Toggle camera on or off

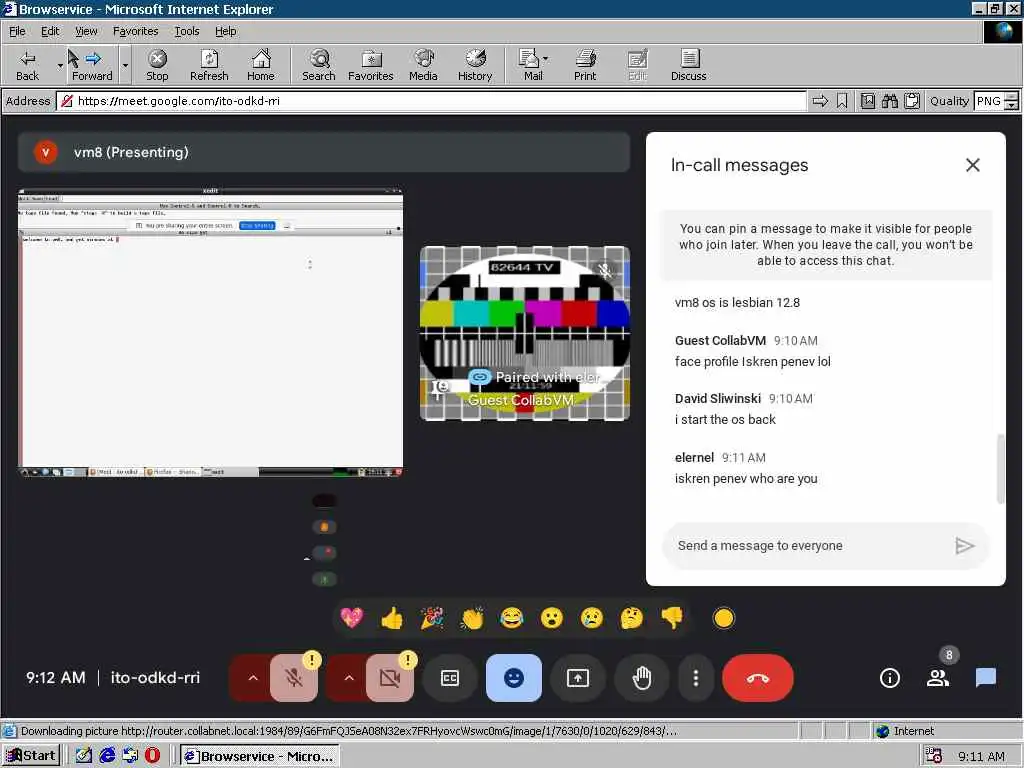pyautogui.click(x=390, y=678)
